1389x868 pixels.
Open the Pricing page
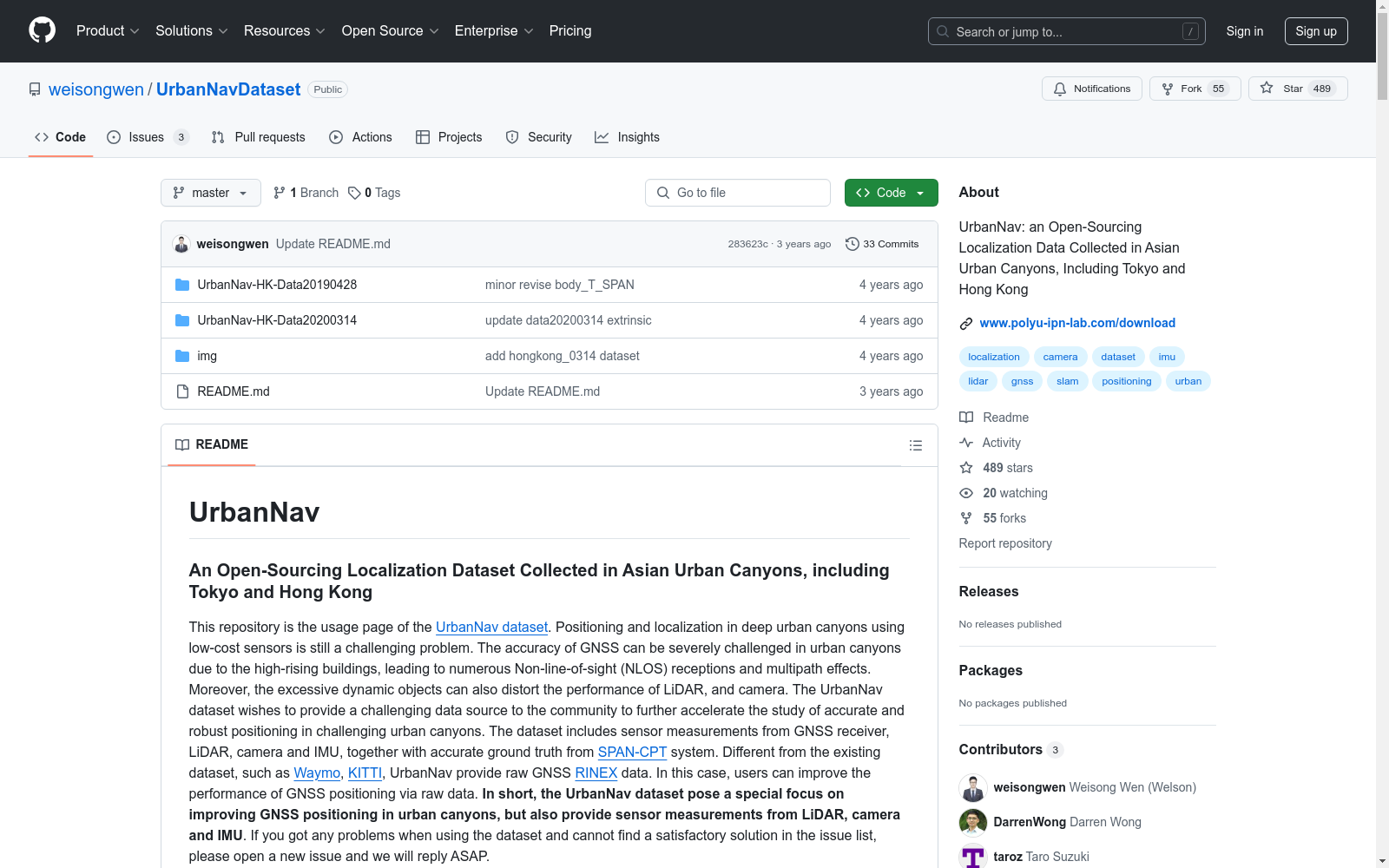pyautogui.click(x=570, y=31)
